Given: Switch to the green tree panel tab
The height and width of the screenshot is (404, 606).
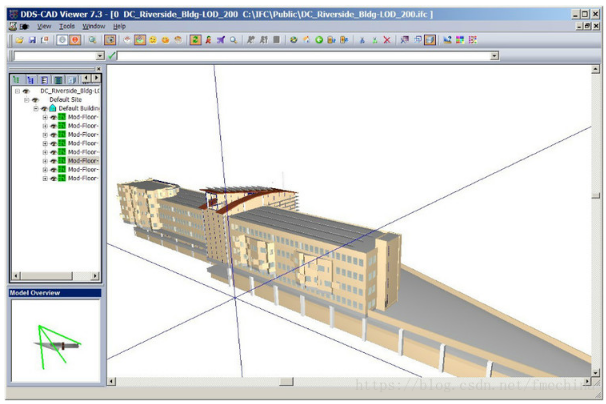Looking at the screenshot, I should (x=17, y=80).
